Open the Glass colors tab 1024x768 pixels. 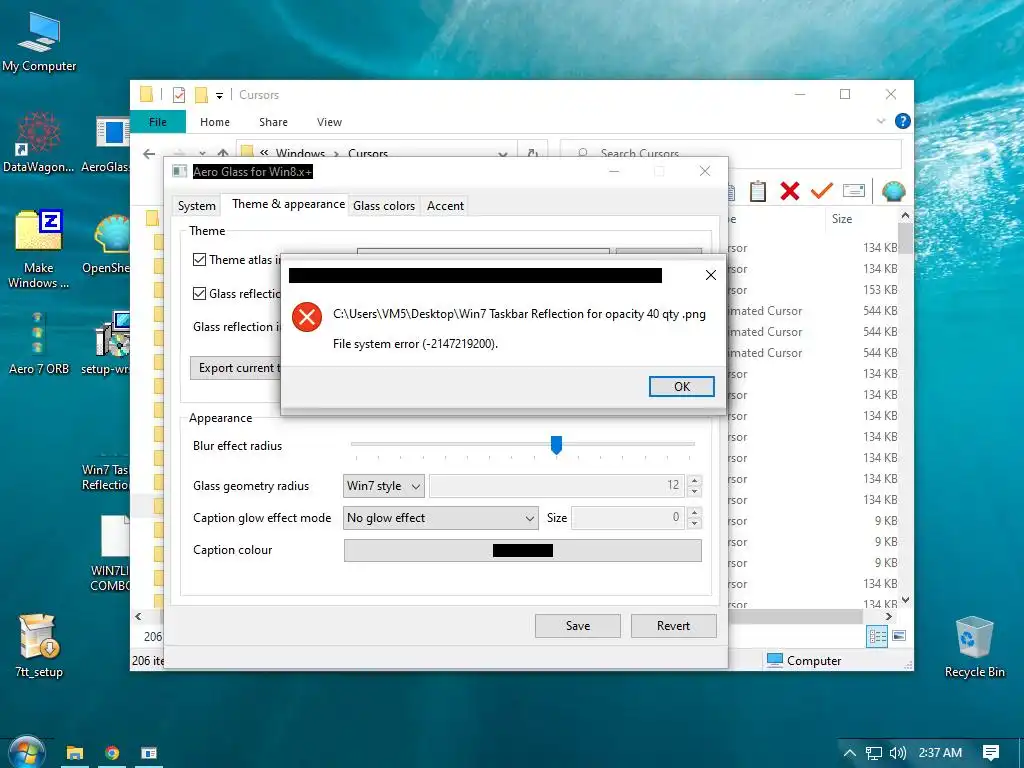pyautogui.click(x=384, y=206)
